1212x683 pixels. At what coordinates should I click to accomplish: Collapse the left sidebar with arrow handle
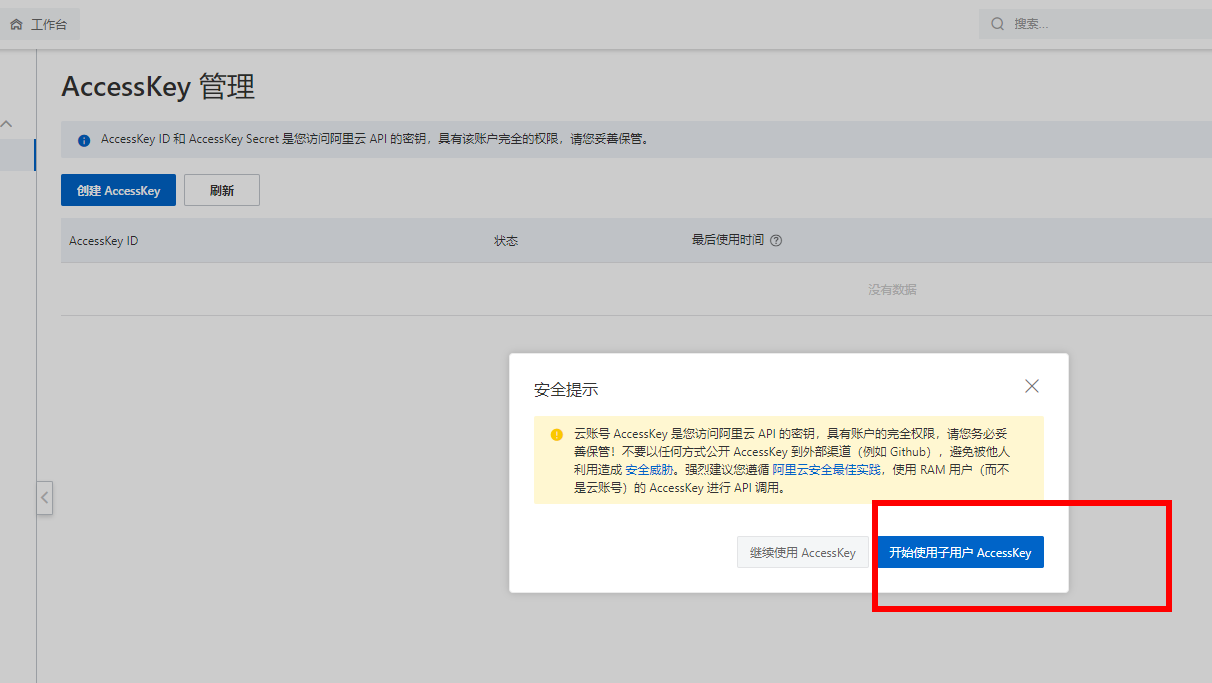pyautogui.click(x=44, y=498)
